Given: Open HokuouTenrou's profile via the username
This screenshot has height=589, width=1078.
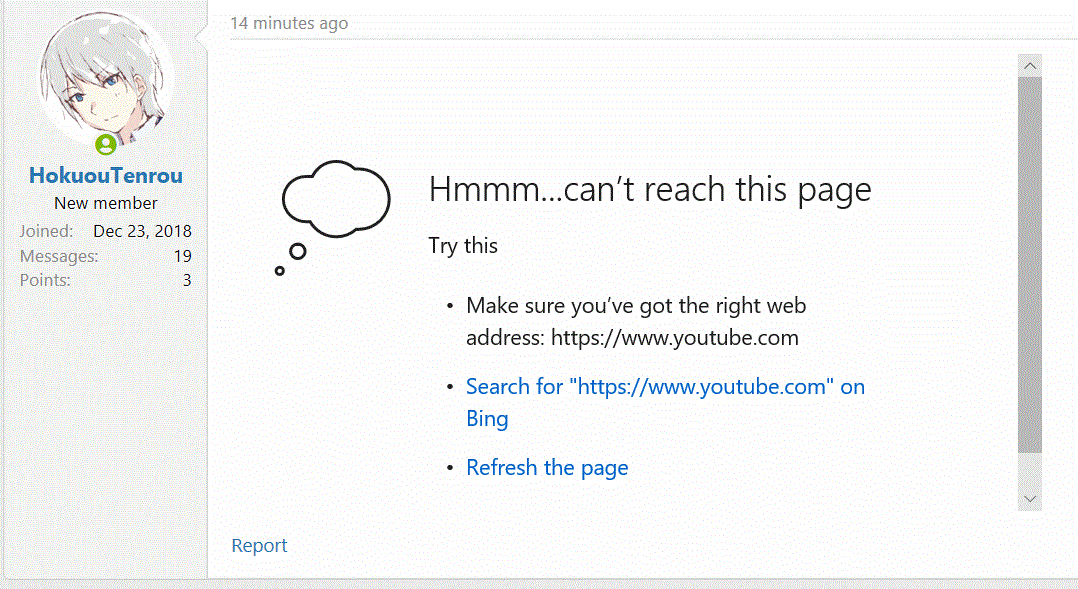Looking at the screenshot, I should pos(105,176).
